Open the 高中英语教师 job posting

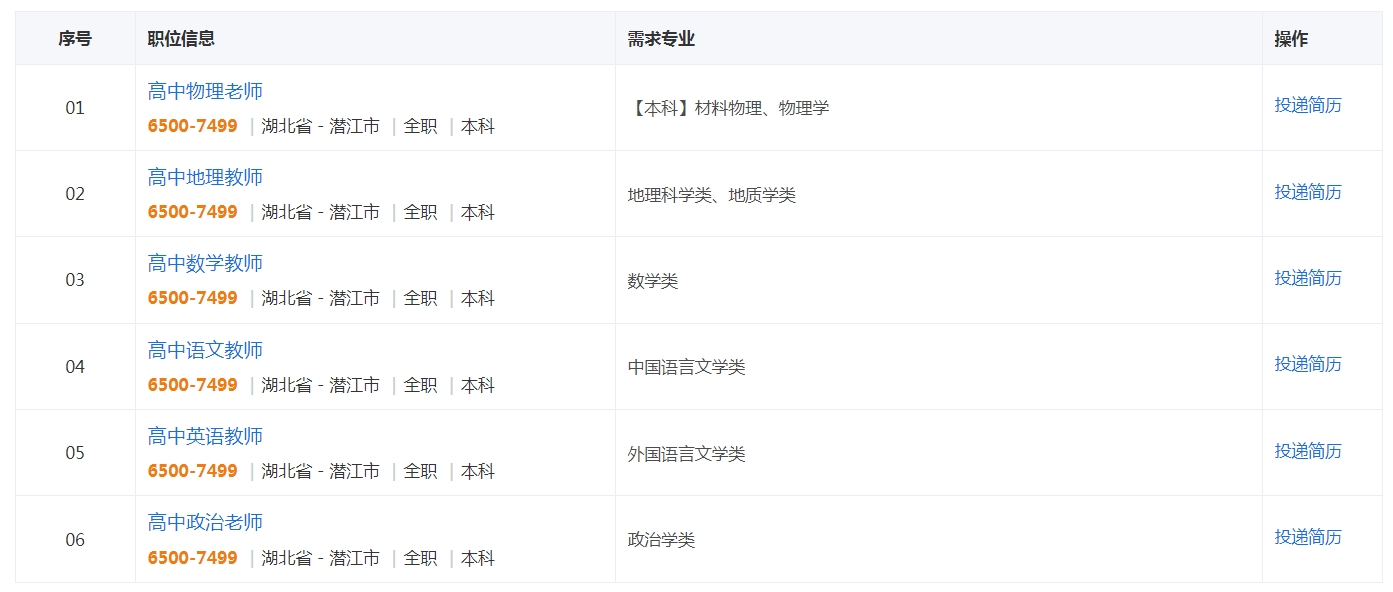pyautogui.click(x=205, y=436)
